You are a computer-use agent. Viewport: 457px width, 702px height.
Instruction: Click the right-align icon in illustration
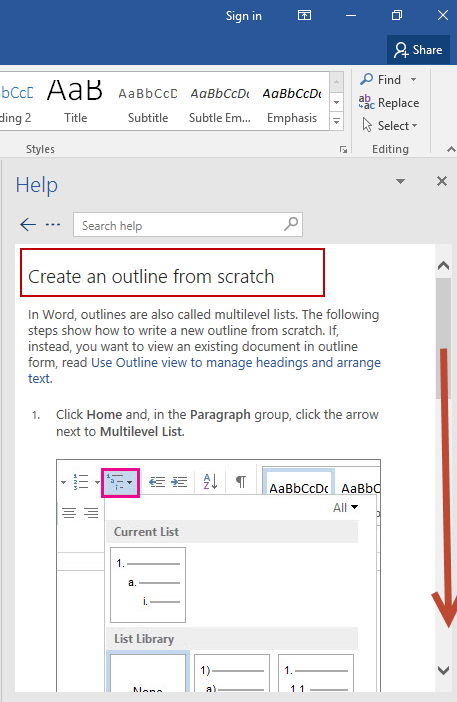91,513
